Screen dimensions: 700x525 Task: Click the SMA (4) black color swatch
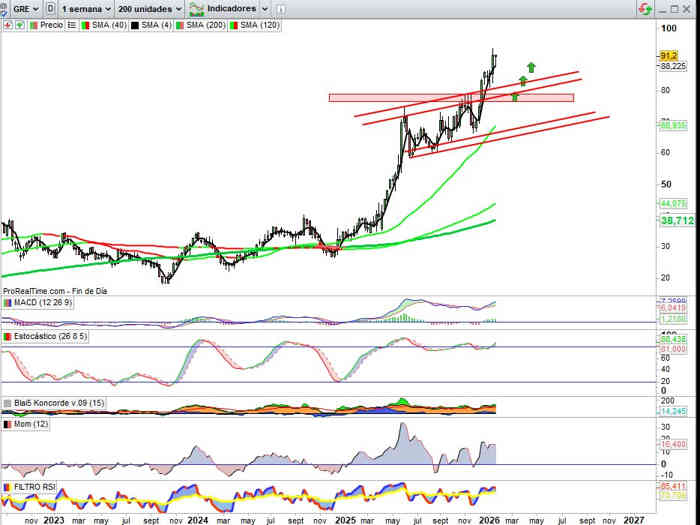pos(134,23)
